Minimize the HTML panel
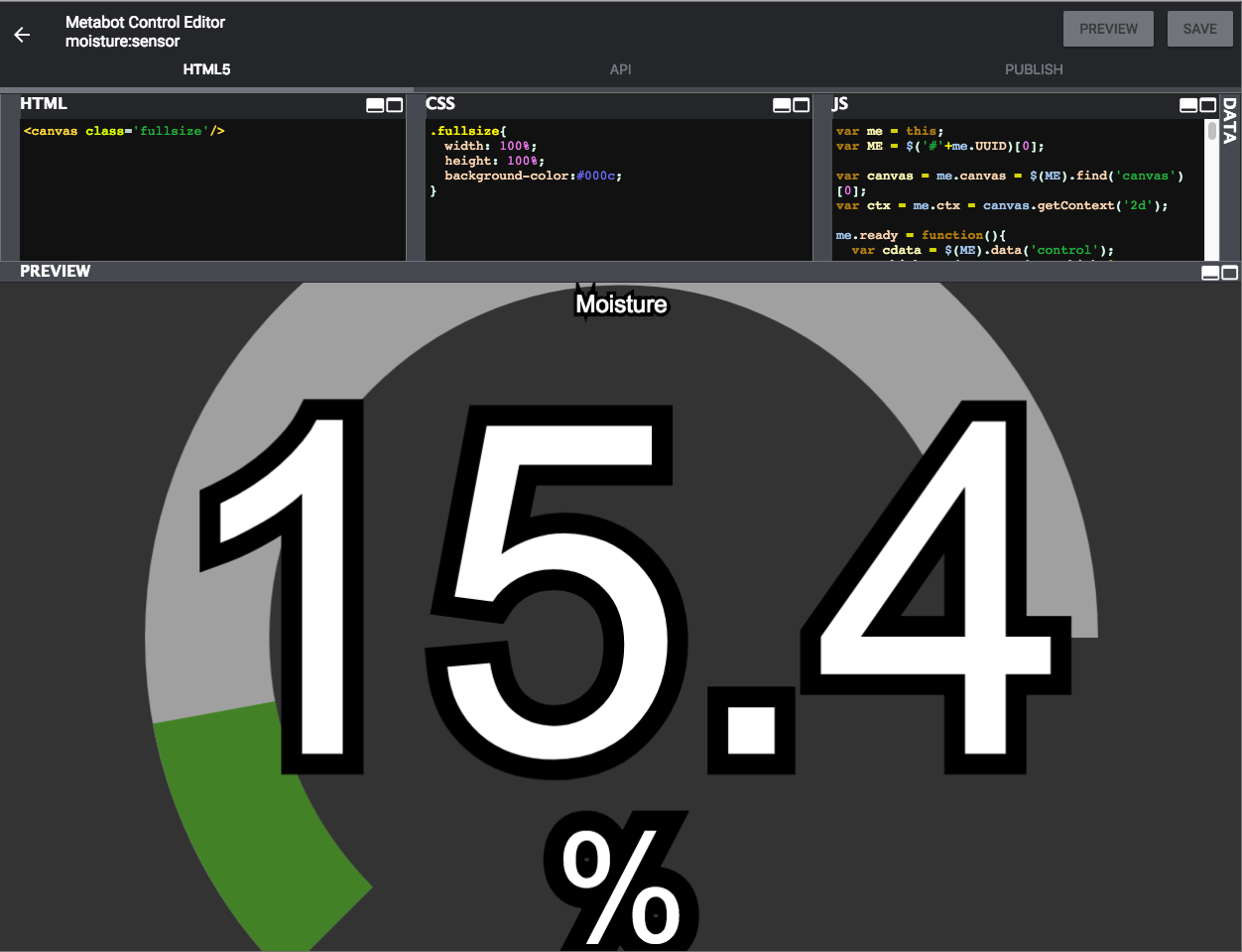This screenshot has width=1242, height=952. [x=375, y=105]
